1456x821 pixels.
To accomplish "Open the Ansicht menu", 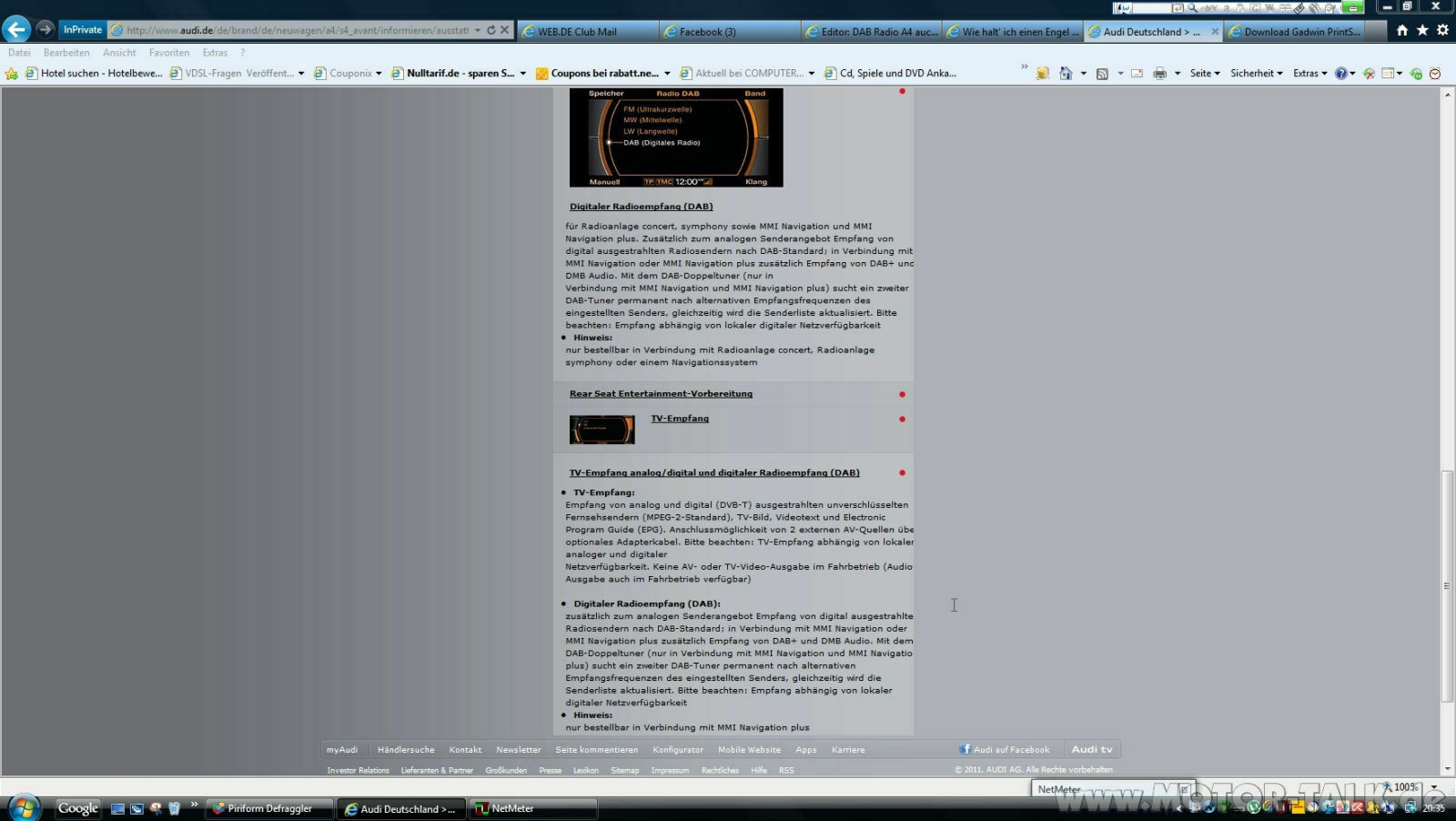I will [119, 53].
